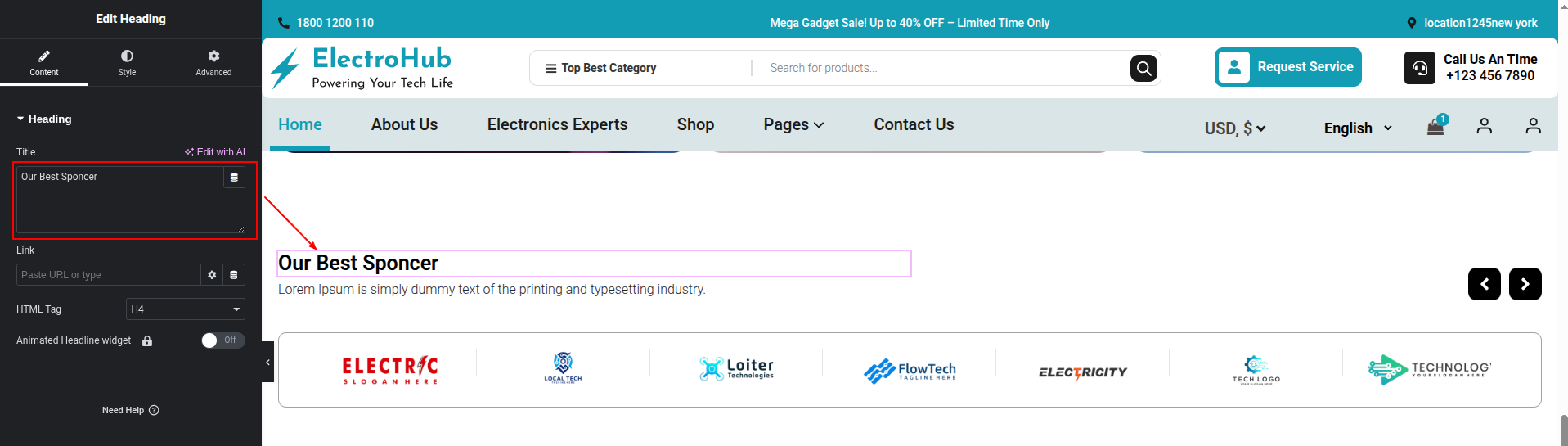Image resolution: width=1568 pixels, height=446 pixels.
Task: Click Edit with AI link
Action: pos(215,152)
